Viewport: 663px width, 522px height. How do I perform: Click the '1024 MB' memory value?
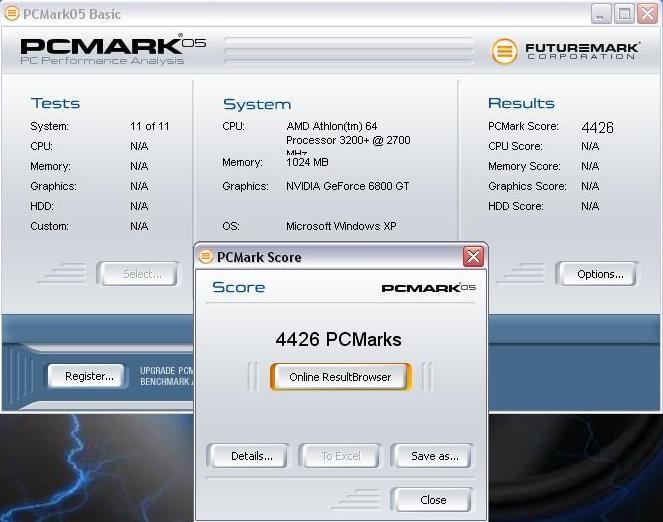(307, 162)
